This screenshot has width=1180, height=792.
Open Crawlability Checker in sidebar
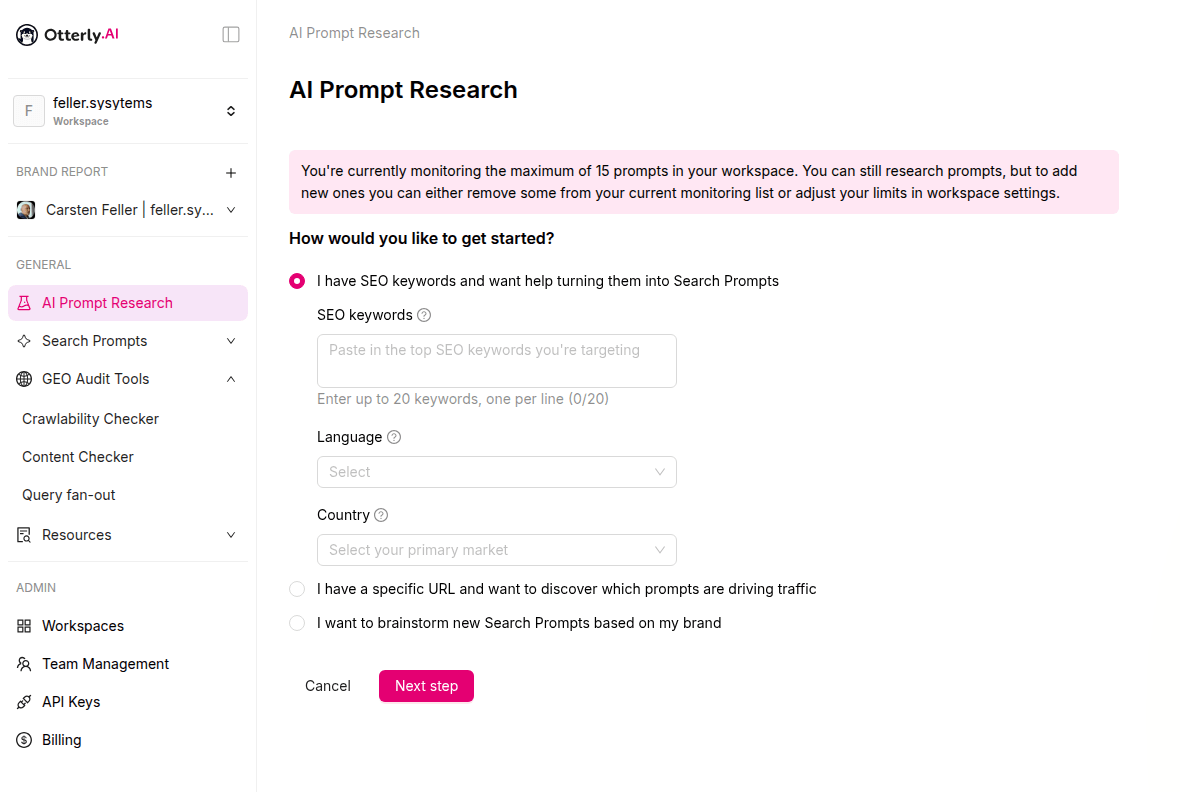pyautogui.click(x=90, y=419)
